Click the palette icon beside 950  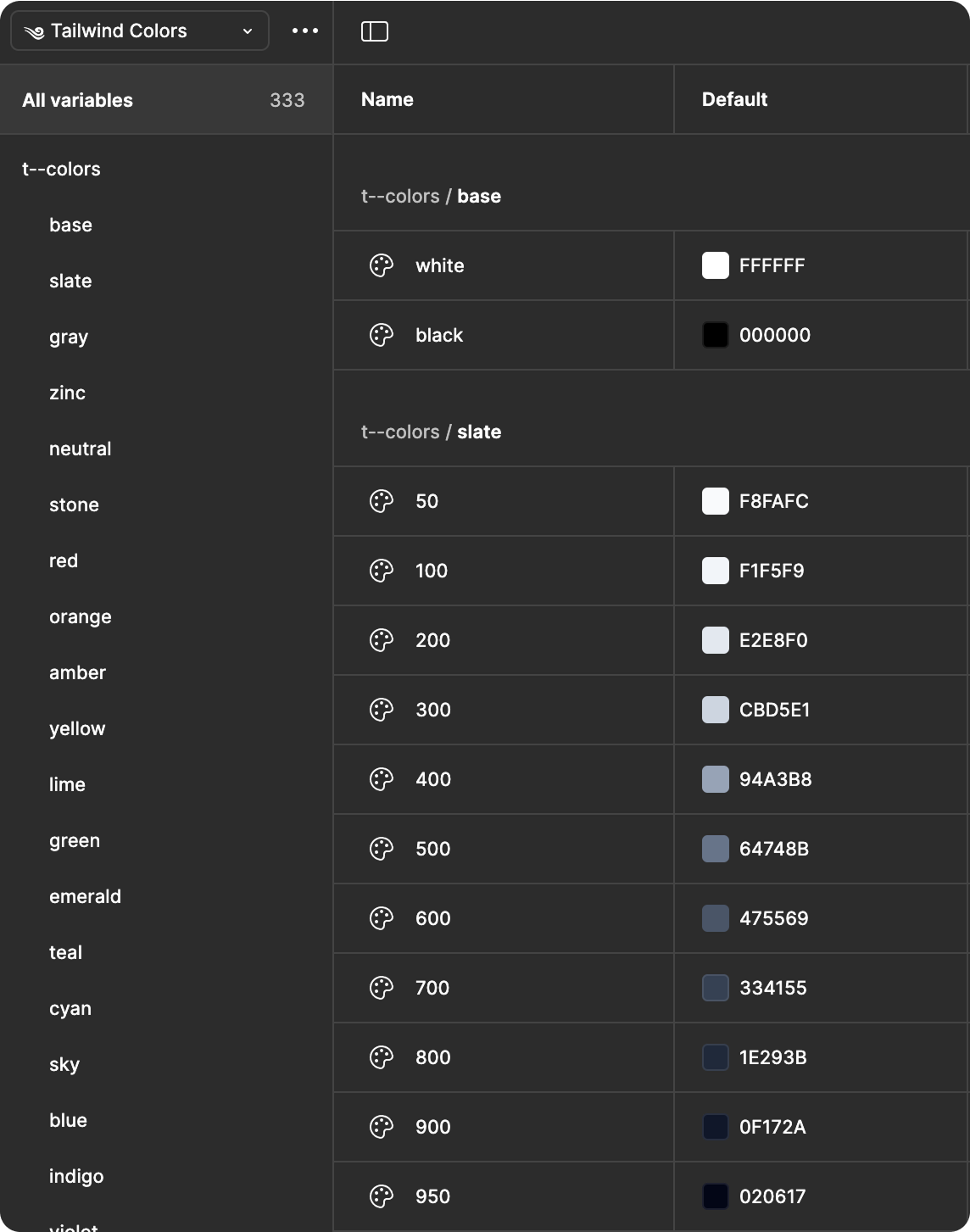(x=382, y=1196)
